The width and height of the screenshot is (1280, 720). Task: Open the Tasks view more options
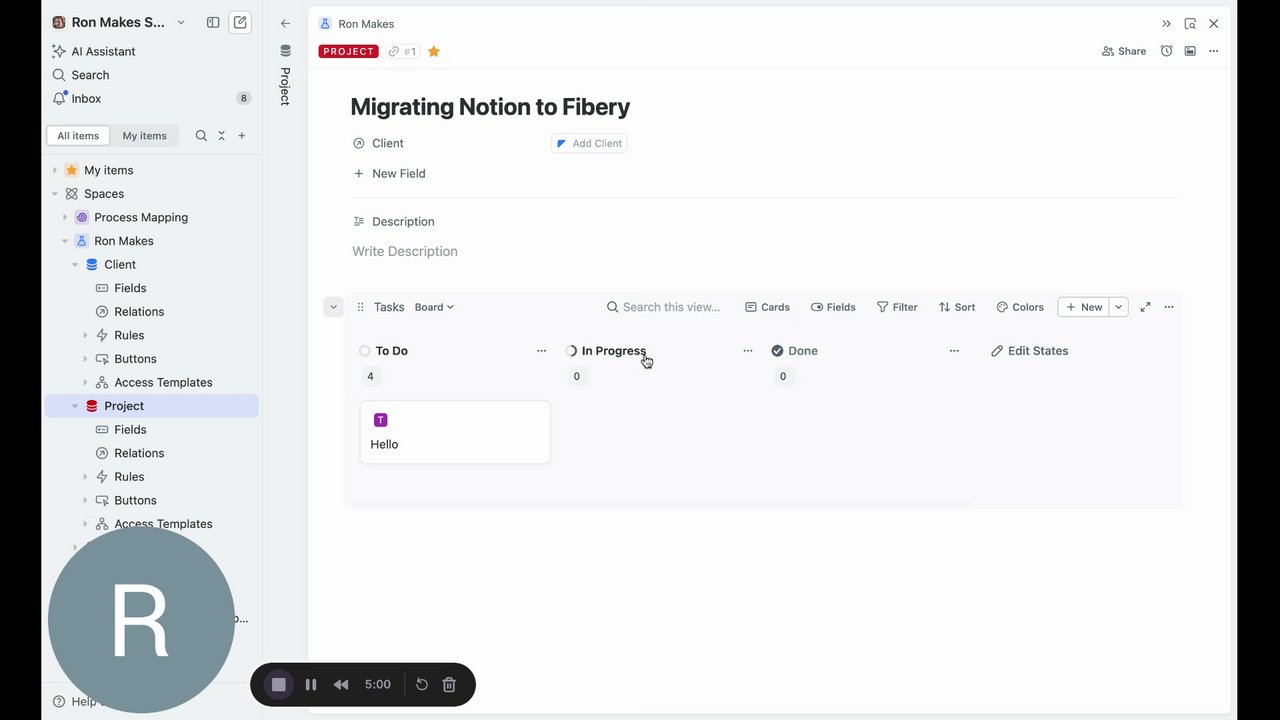(x=1169, y=307)
